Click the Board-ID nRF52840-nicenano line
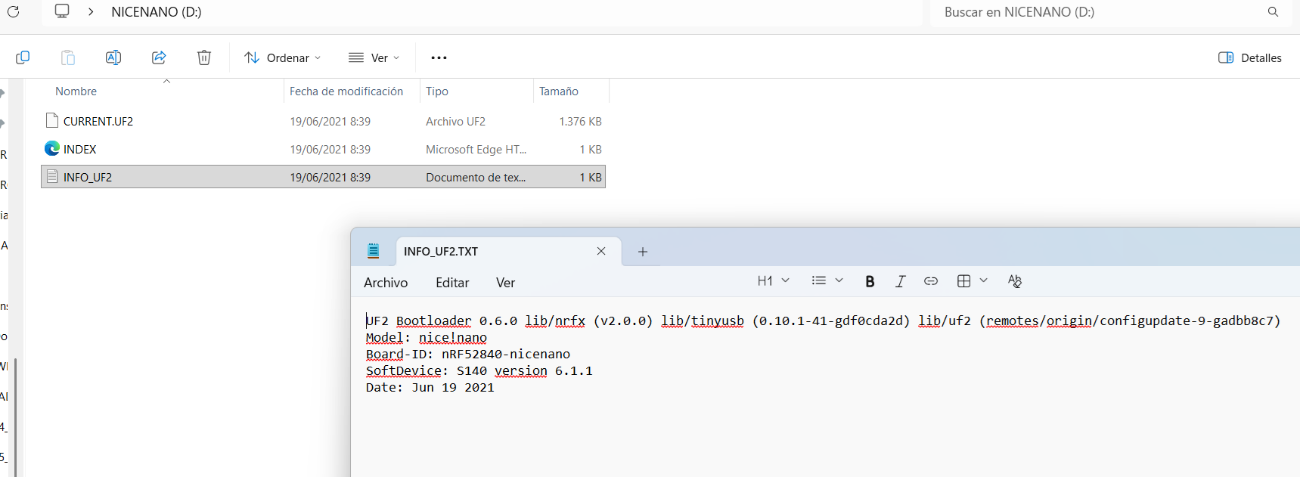 pos(468,354)
